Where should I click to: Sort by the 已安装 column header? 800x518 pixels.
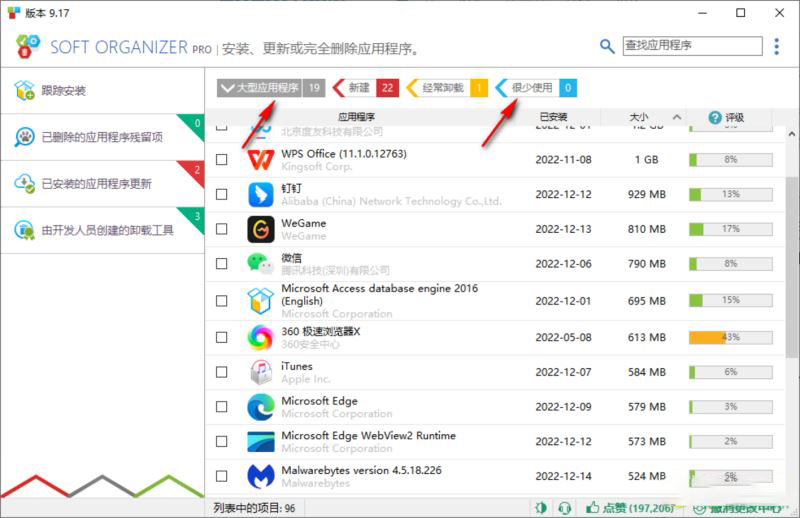point(554,117)
